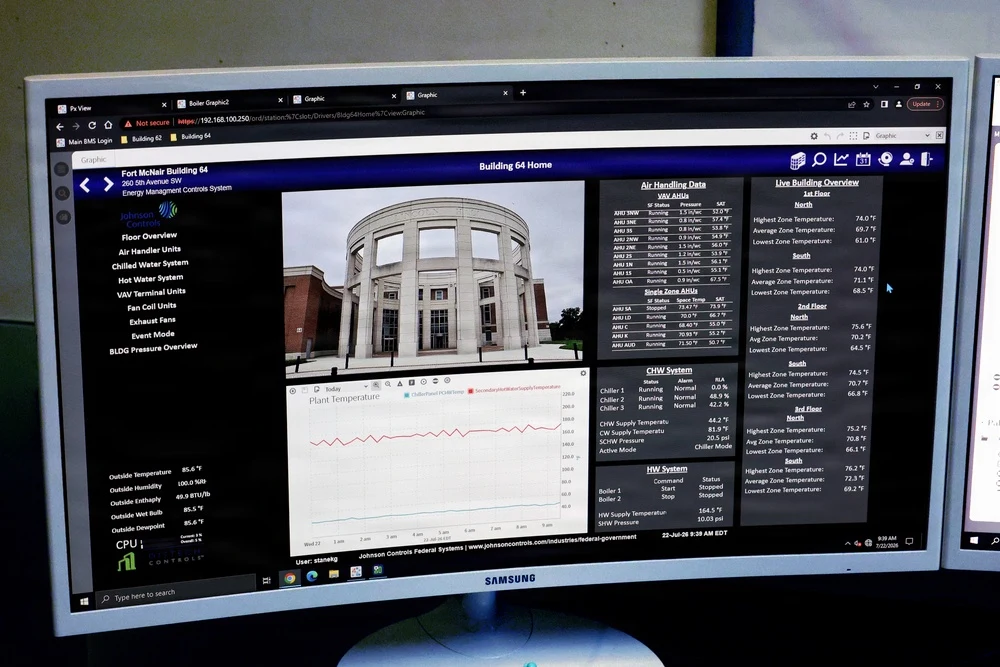
Task: Open a new browser tab with plus
Action: tap(523, 92)
